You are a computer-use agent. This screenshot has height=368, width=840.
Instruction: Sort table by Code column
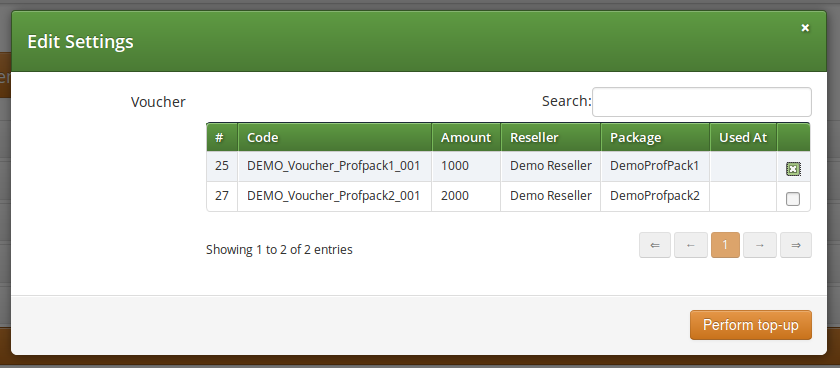coord(335,138)
